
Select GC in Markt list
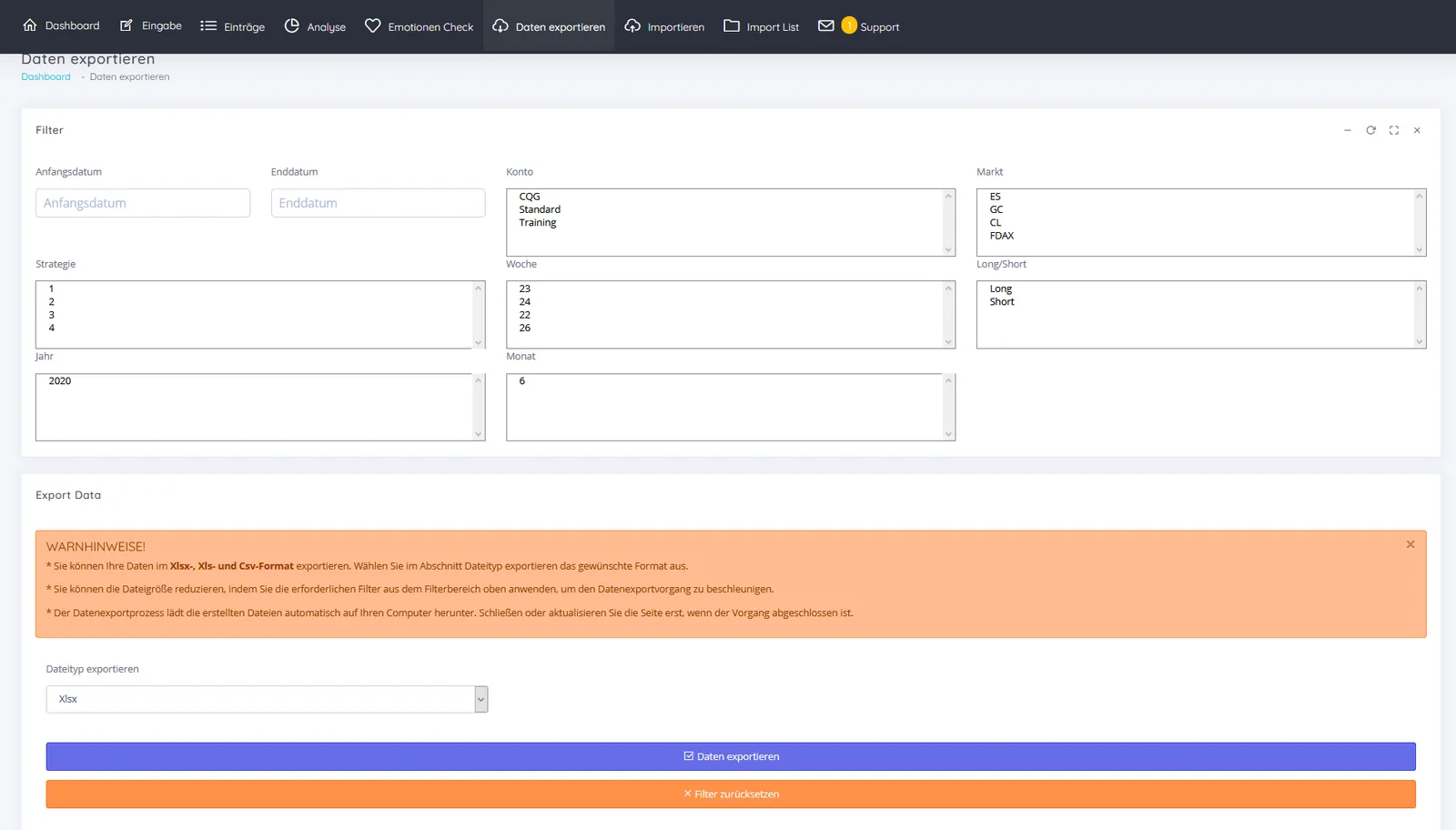point(996,209)
